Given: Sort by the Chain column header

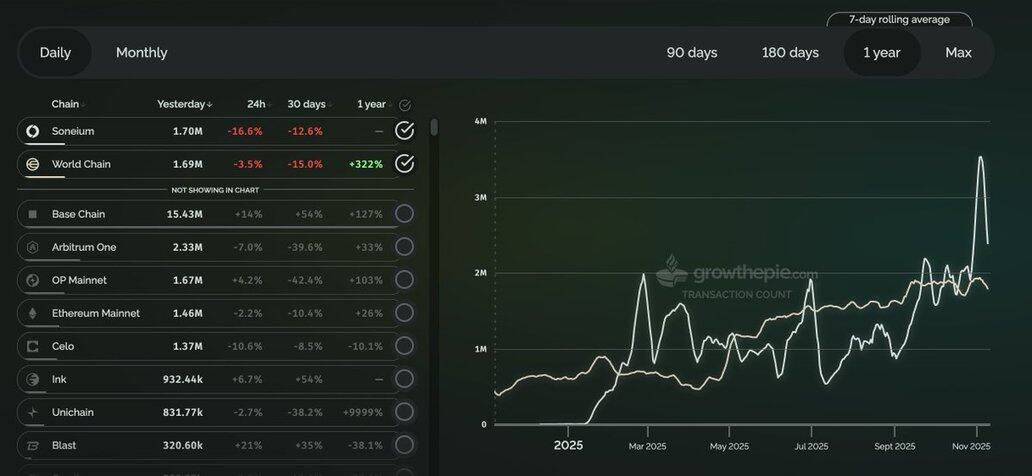Looking at the screenshot, I should click(67, 104).
